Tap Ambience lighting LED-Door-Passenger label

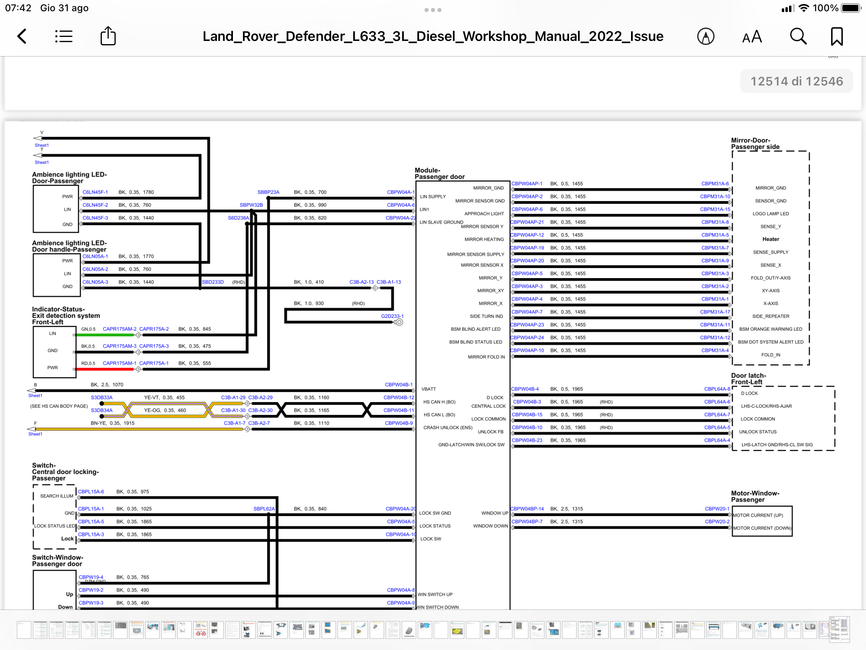(70, 178)
